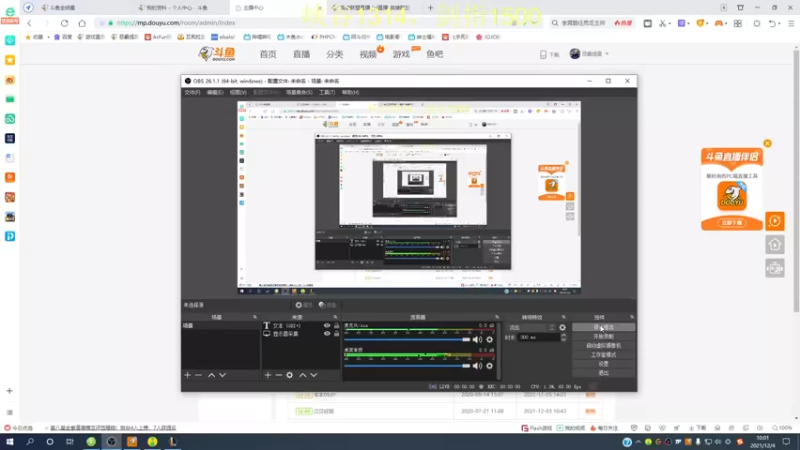Open the OBS Studio icon in the taskbar
The height and width of the screenshot is (450, 800).
(x=111, y=442)
